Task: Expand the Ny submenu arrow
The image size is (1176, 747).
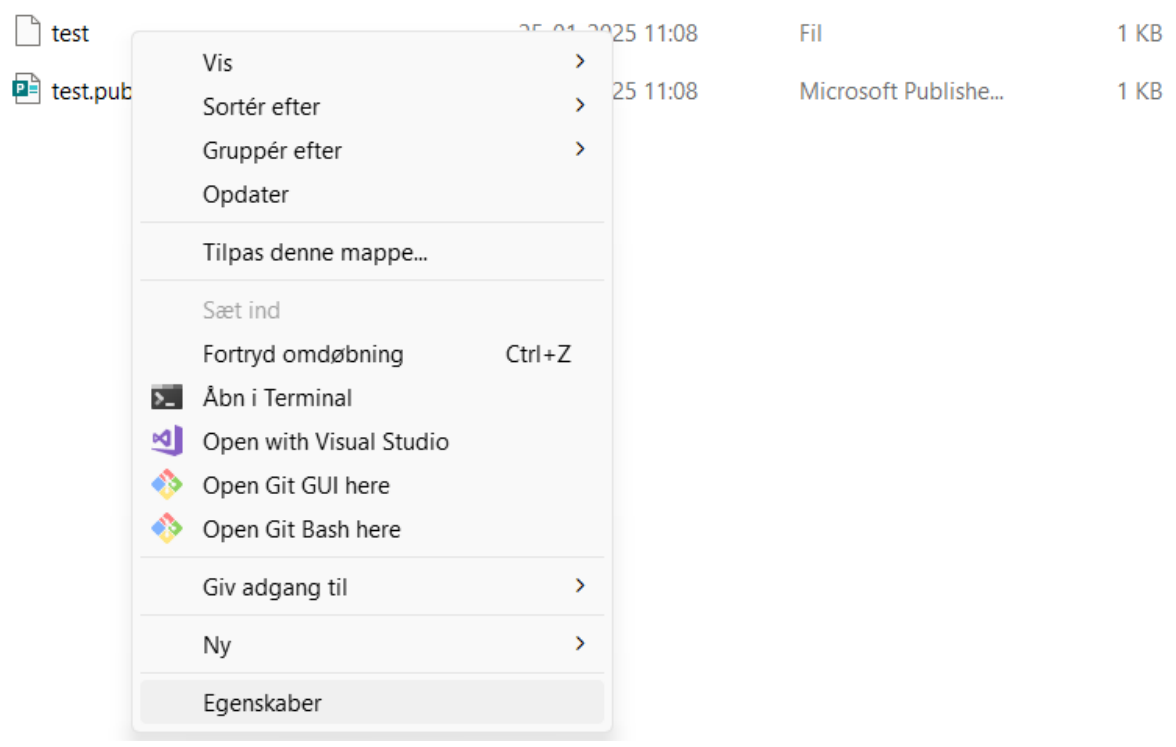Action: (579, 644)
